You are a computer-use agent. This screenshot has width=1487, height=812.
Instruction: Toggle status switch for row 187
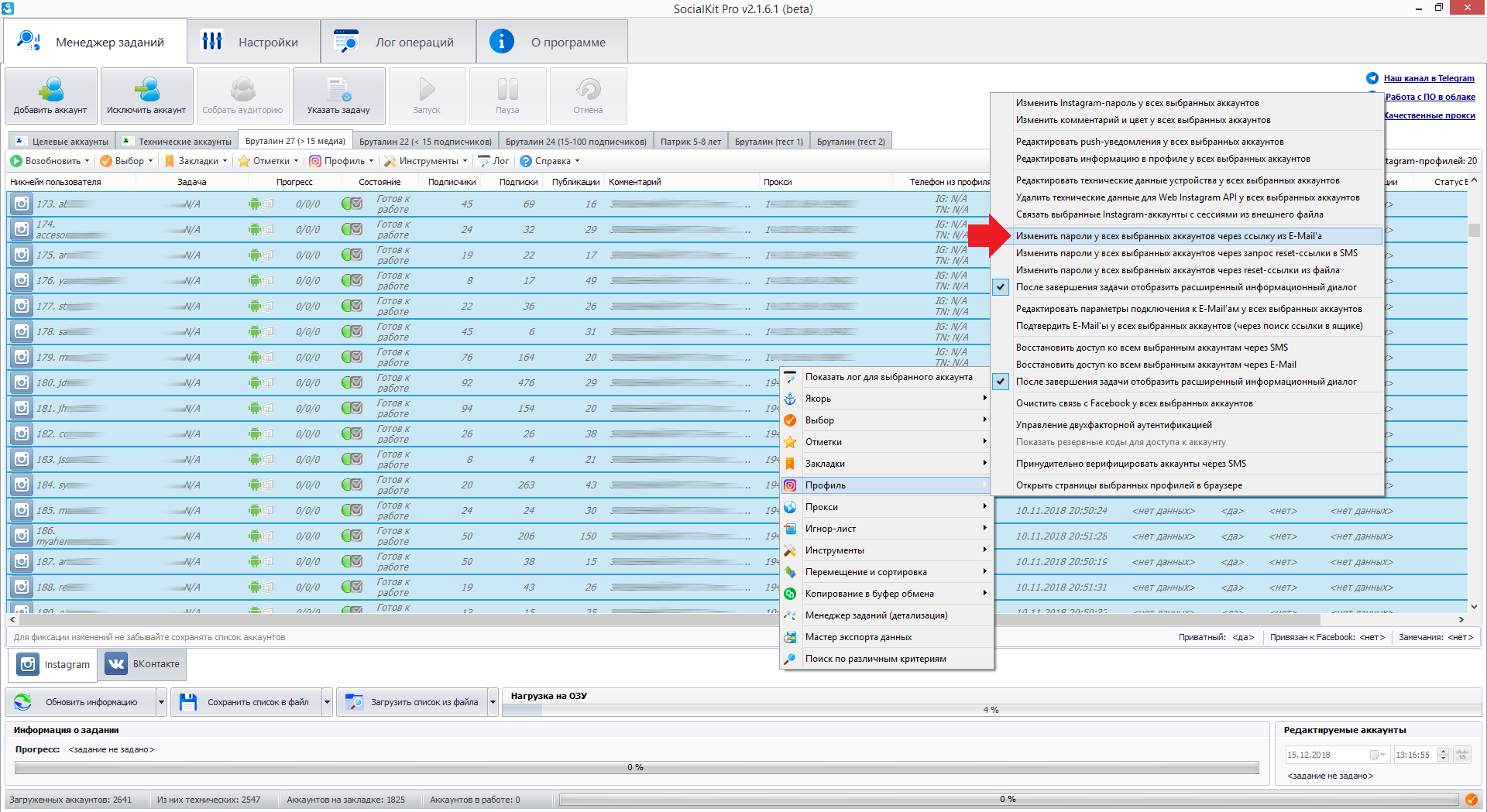click(352, 561)
